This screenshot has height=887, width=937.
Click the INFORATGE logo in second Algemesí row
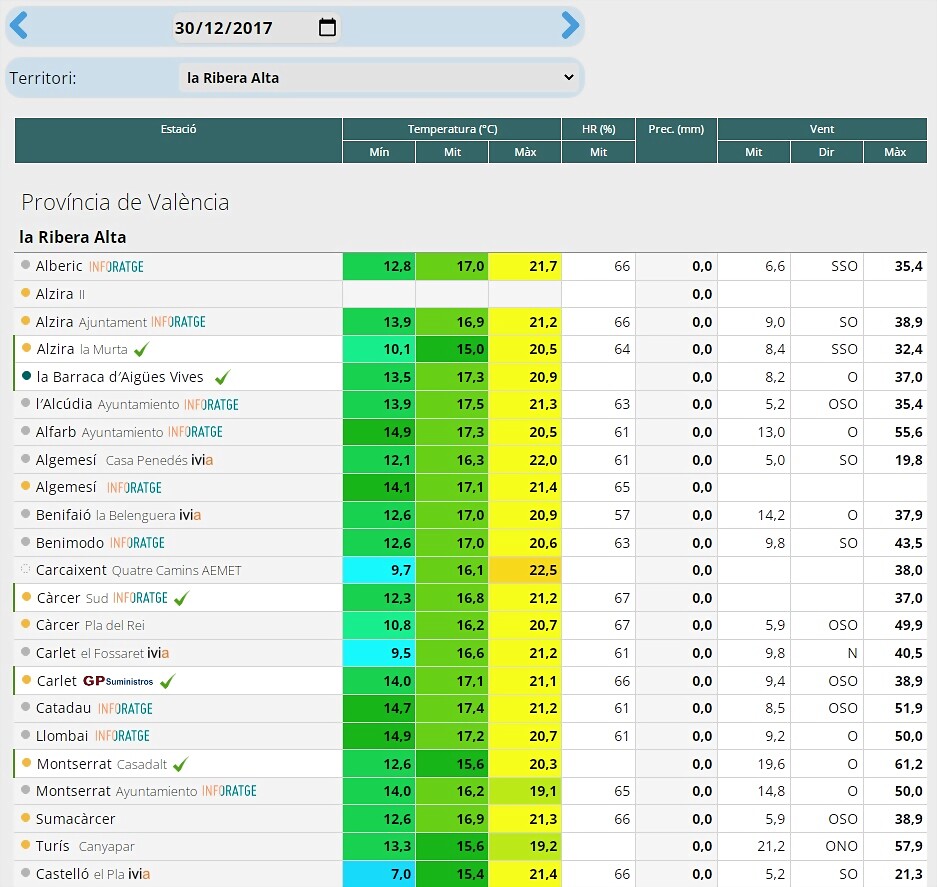point(134,488)
